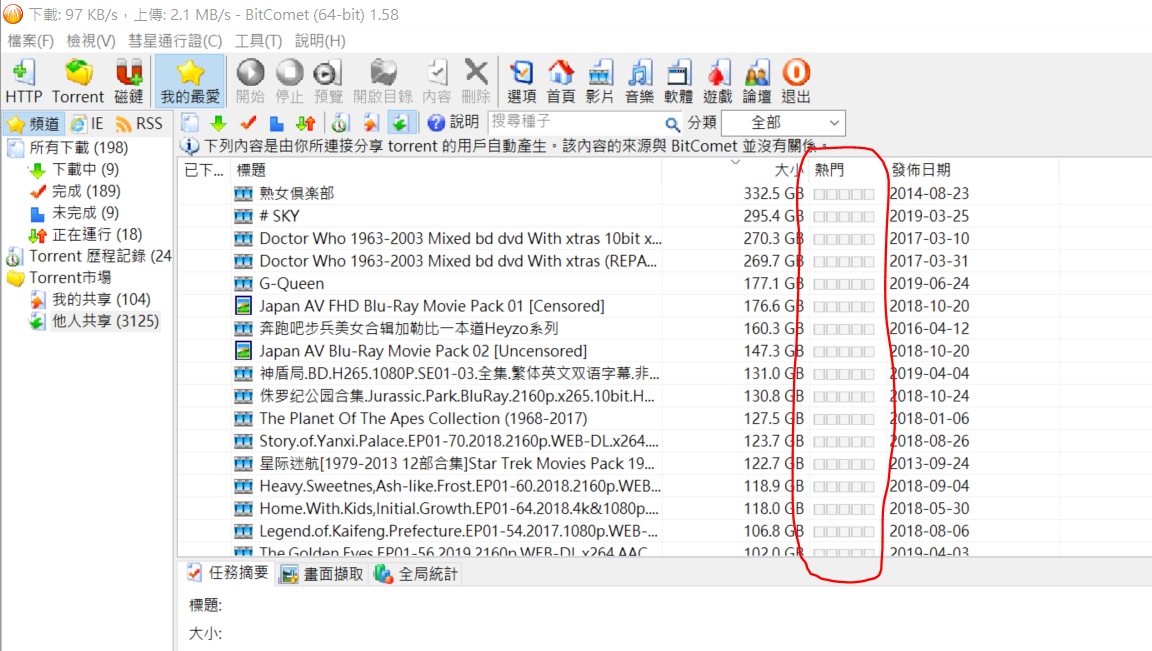Open Torrent 歷程記錄 in the sidebar
The height and width of the screenshot is (651, 1152).
[100, 256]
